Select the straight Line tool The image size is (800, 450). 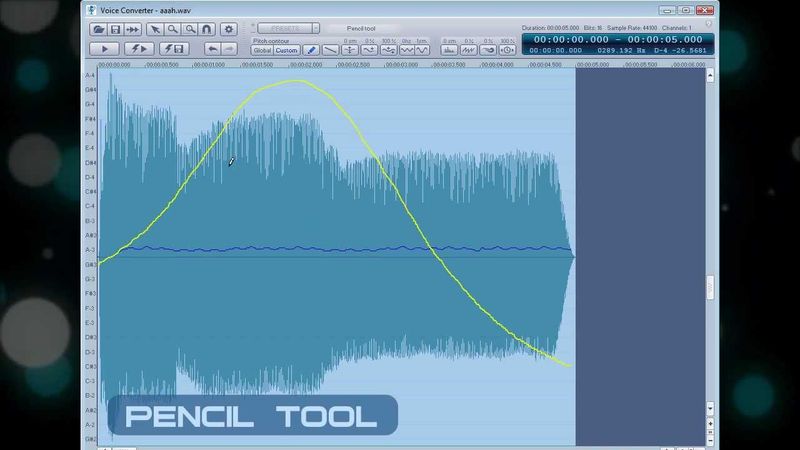click(330, 50)
